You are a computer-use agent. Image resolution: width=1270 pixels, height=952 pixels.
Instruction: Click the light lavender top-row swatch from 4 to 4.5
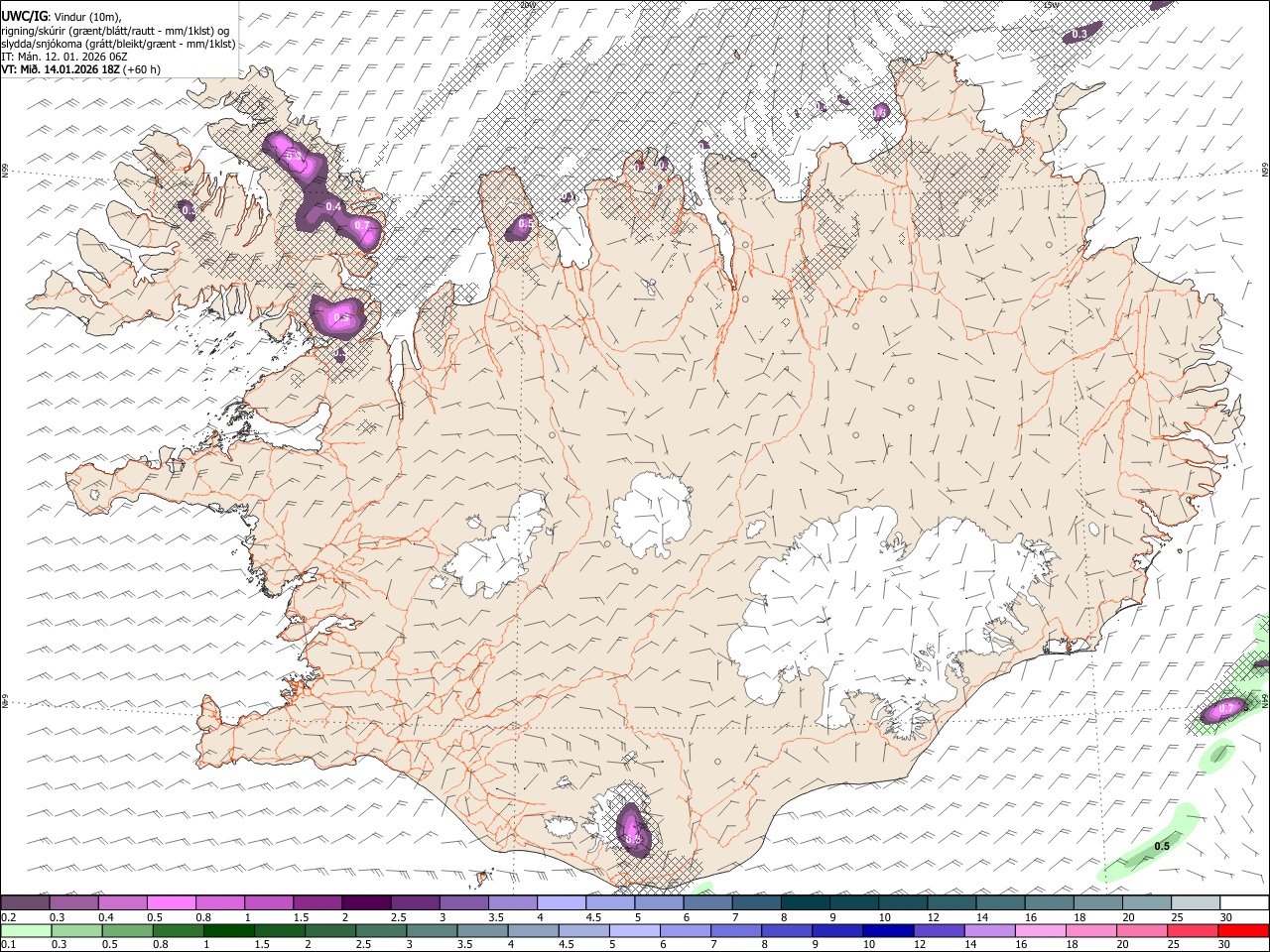562,903
